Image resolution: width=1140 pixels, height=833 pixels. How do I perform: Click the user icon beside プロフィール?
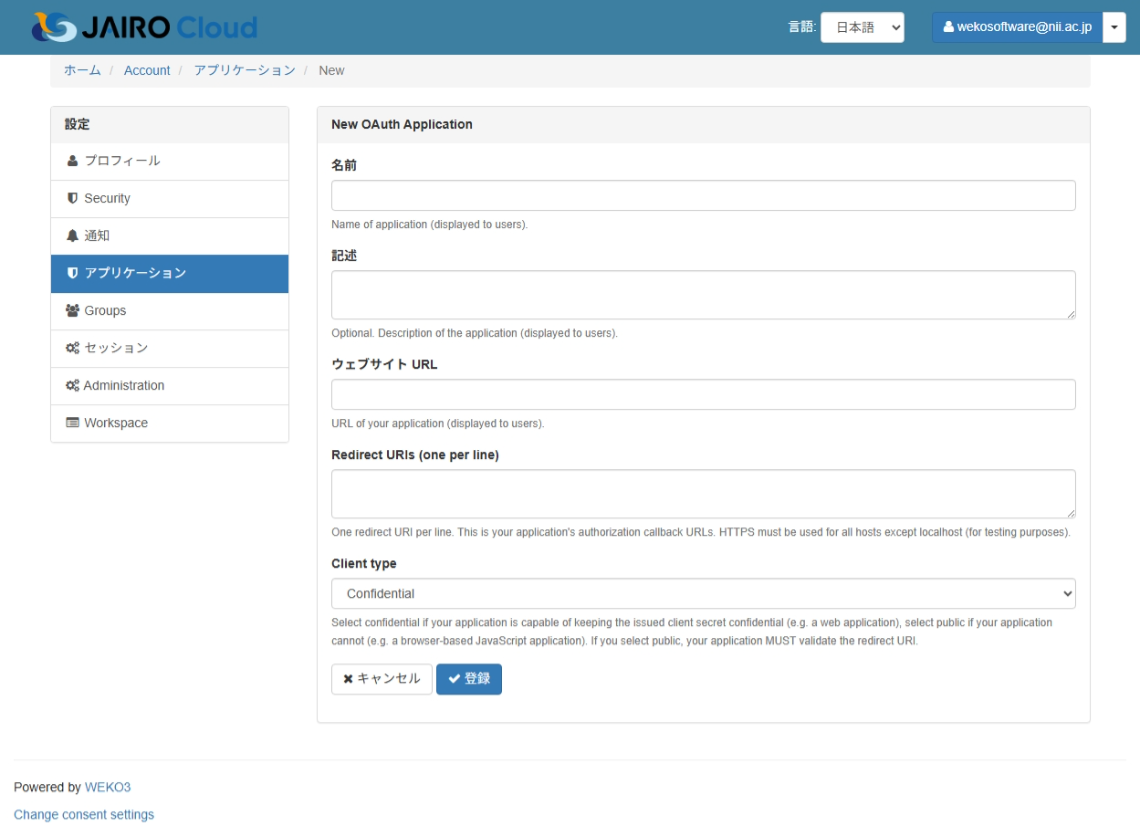(x=72, y=161)
